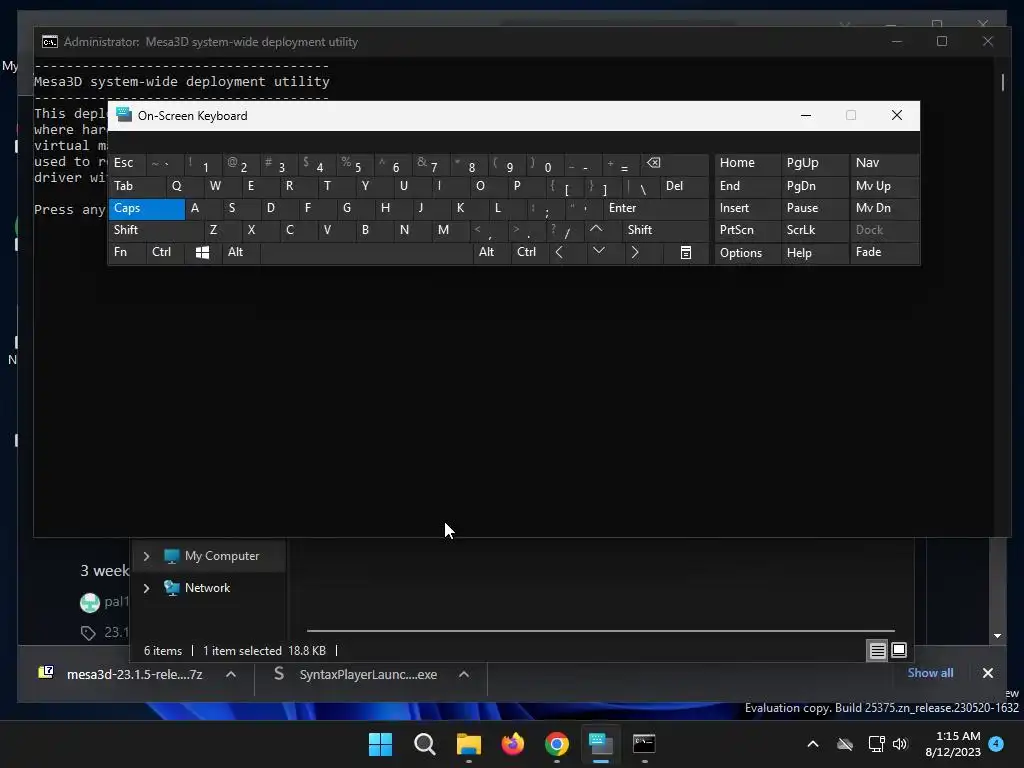This screenshot has height=768, width=1024.
Task: Toggle the right Alt key
Action: pyautogui.click(x=492, y=252)
